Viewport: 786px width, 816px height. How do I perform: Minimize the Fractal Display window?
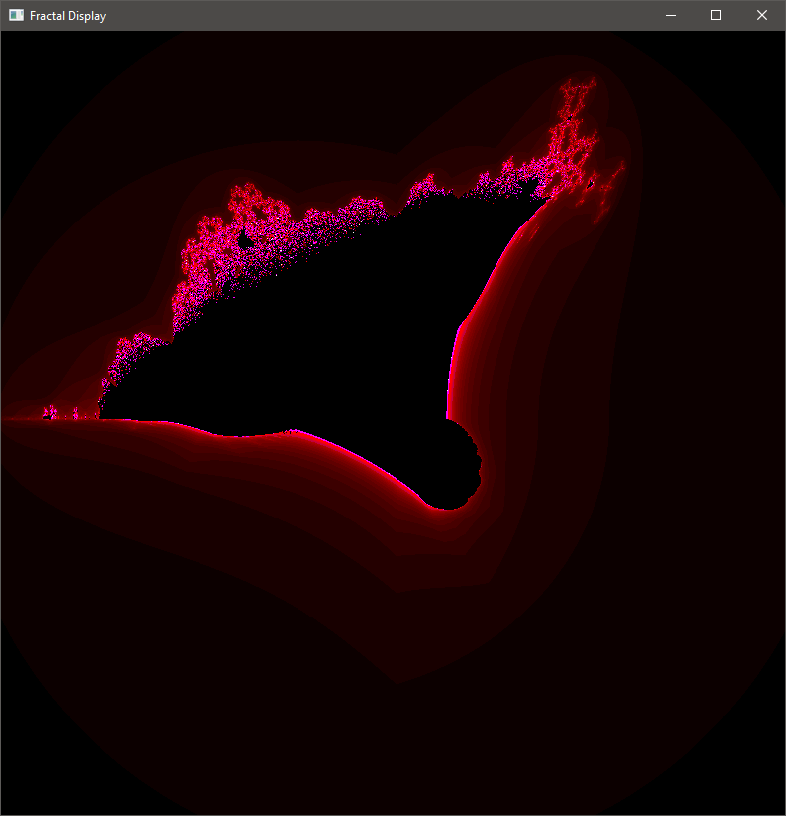pos(671,16)
